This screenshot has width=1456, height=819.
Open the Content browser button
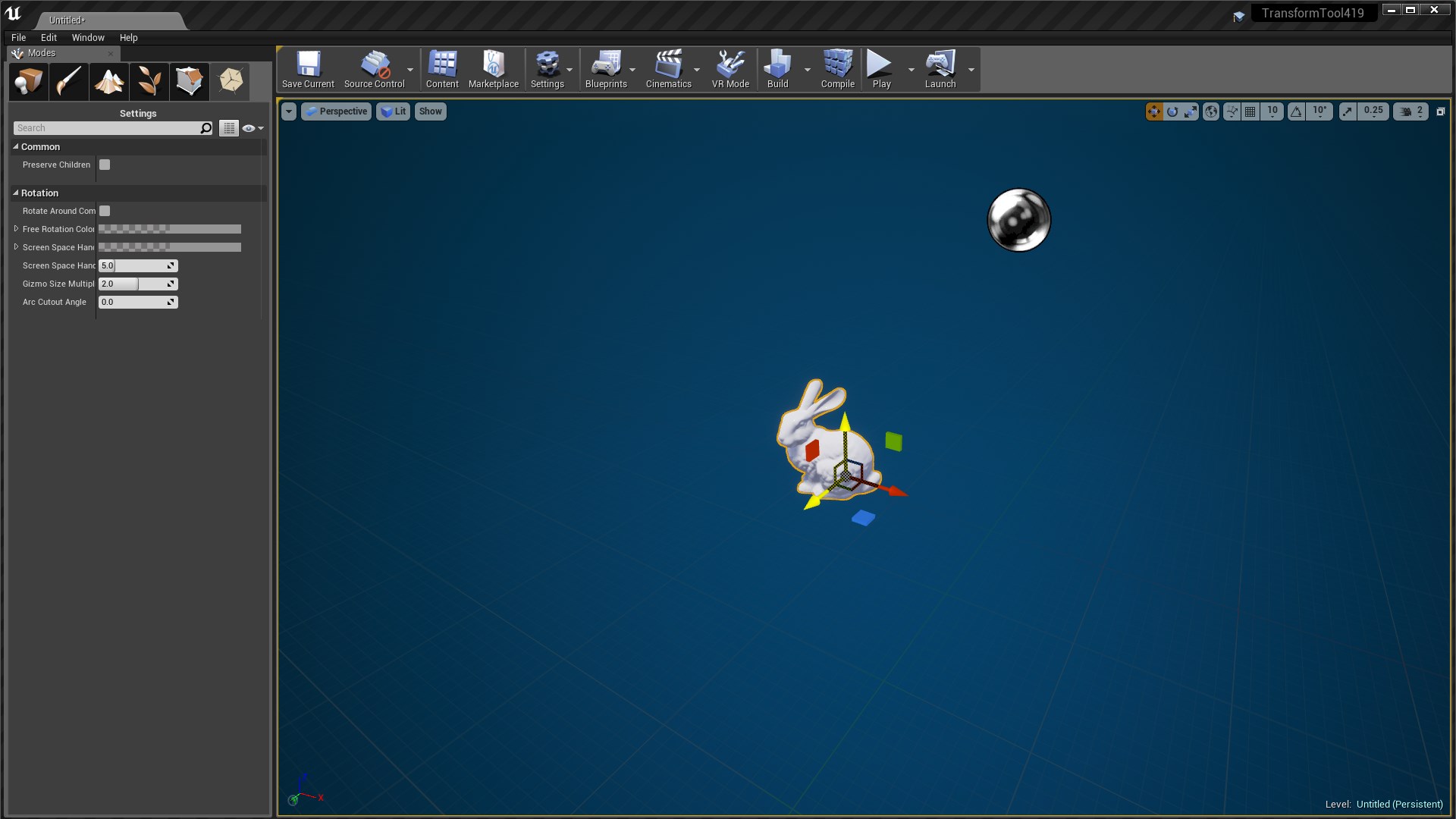tap(442, 70)
